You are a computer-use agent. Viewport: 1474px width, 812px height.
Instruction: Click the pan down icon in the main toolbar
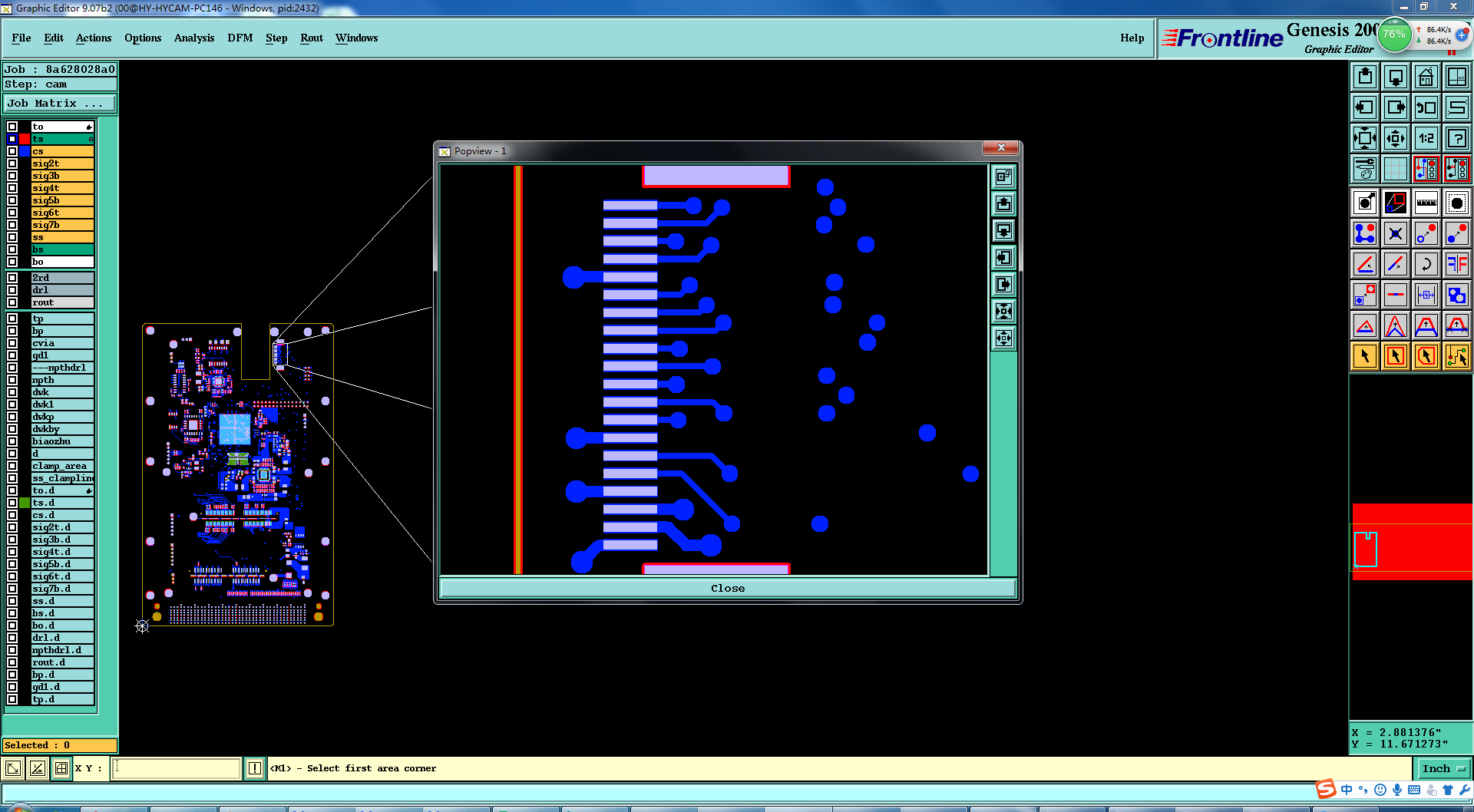1396,77
